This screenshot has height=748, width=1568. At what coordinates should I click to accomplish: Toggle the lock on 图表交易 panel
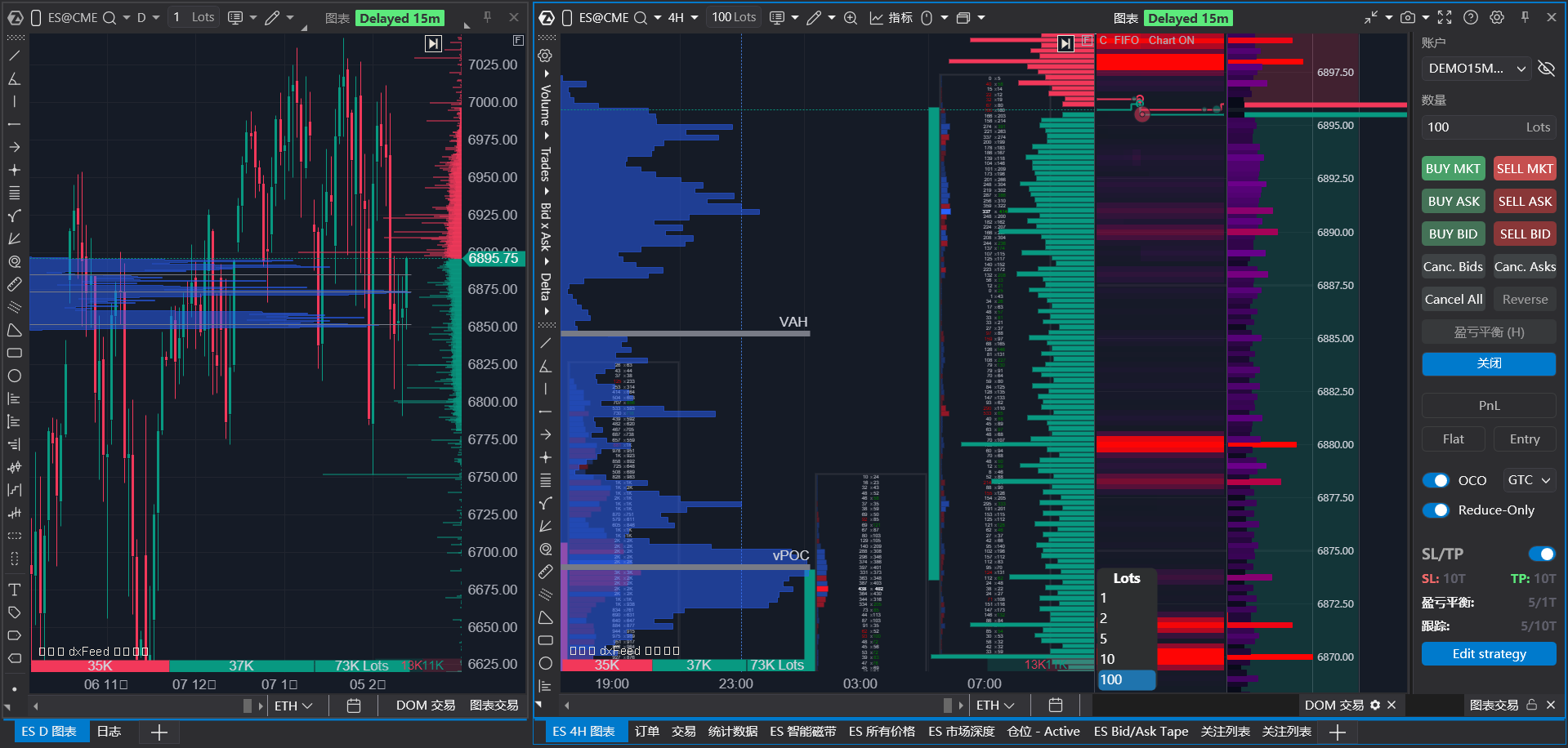[x=1532, y=705]
